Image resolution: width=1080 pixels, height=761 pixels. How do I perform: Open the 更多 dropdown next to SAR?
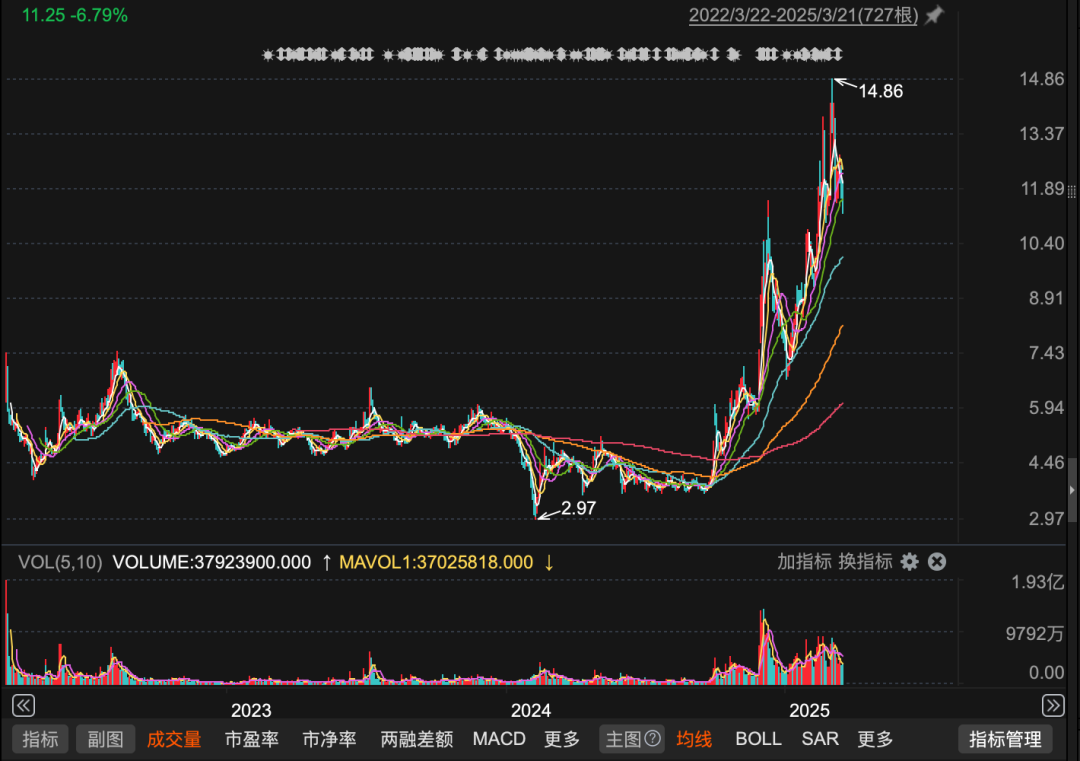click(x=874, y=738)
